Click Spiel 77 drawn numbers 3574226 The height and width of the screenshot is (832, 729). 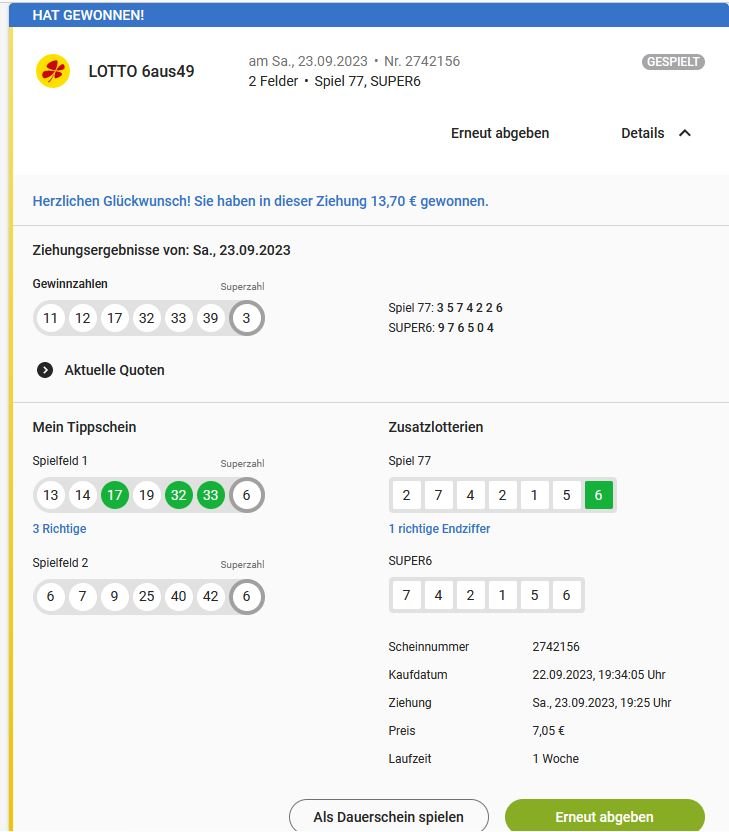pos(470,308)
